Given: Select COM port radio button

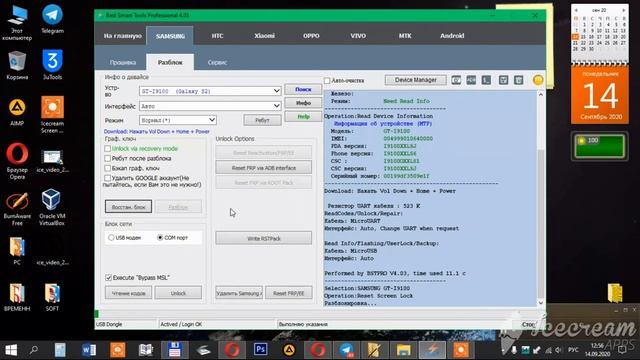Looking at the screenshot, I should click(160, 238).
